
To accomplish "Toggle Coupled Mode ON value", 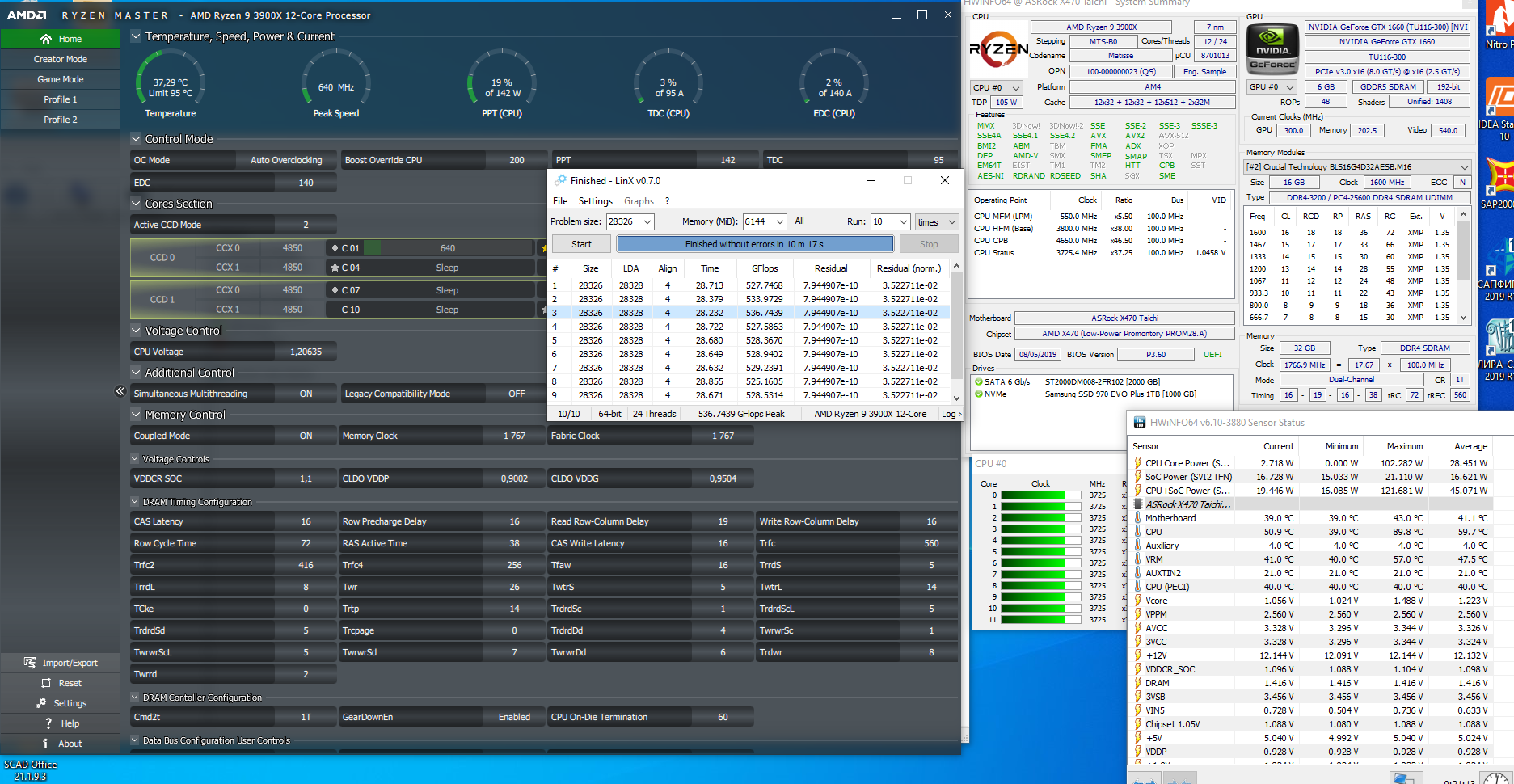I will tap(306, 436).
